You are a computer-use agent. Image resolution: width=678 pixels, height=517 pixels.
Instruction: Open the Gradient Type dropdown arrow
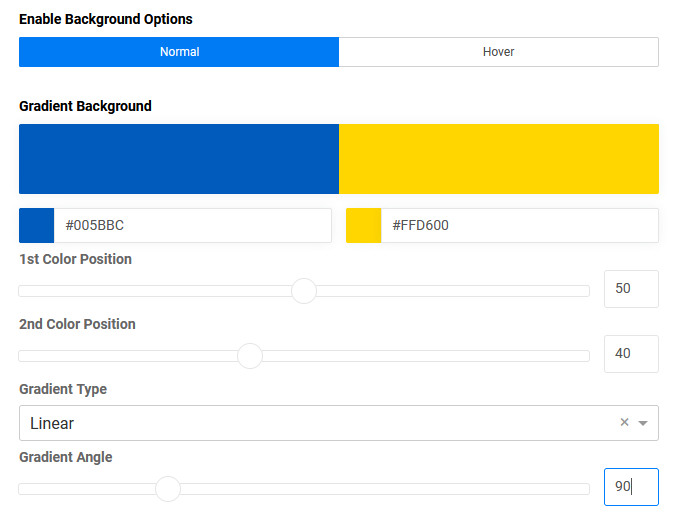coord(643,423)
